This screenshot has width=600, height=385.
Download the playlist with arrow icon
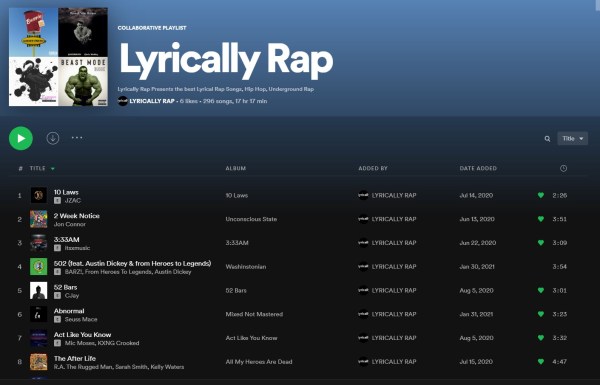tap(53, 138)
